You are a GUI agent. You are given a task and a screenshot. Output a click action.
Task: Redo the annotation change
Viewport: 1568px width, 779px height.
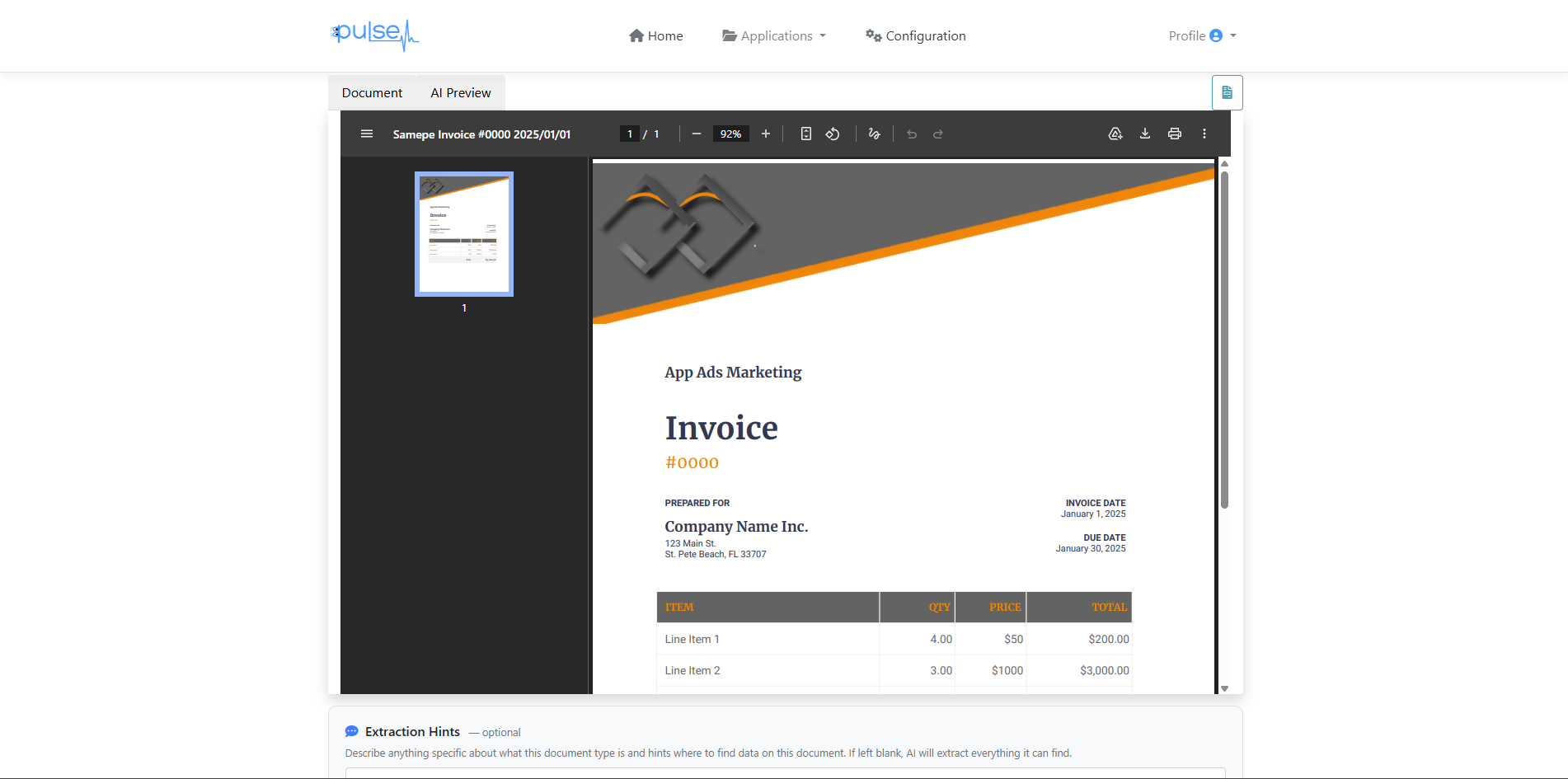tap(938, 133)
